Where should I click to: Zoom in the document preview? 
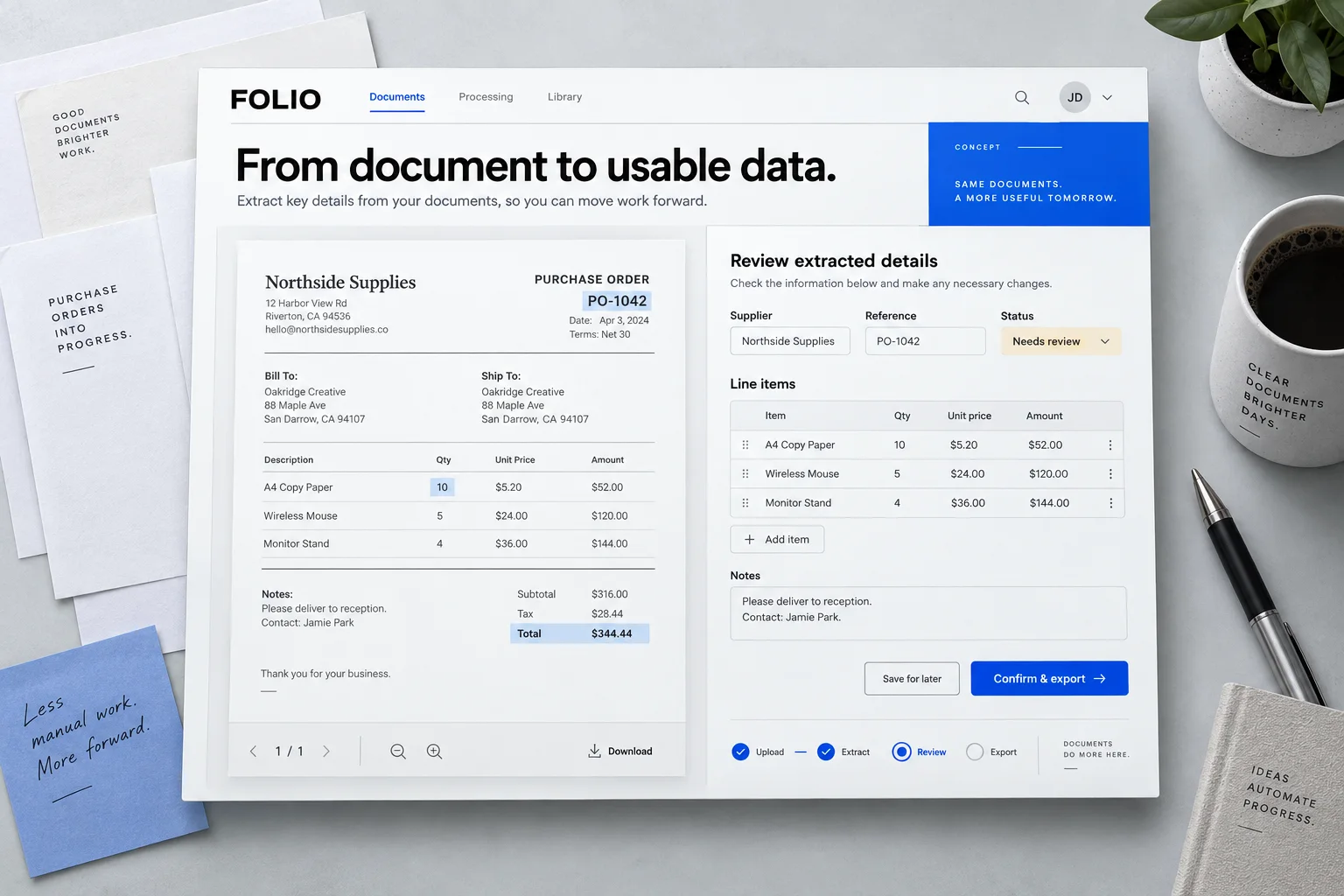(434, 752)
